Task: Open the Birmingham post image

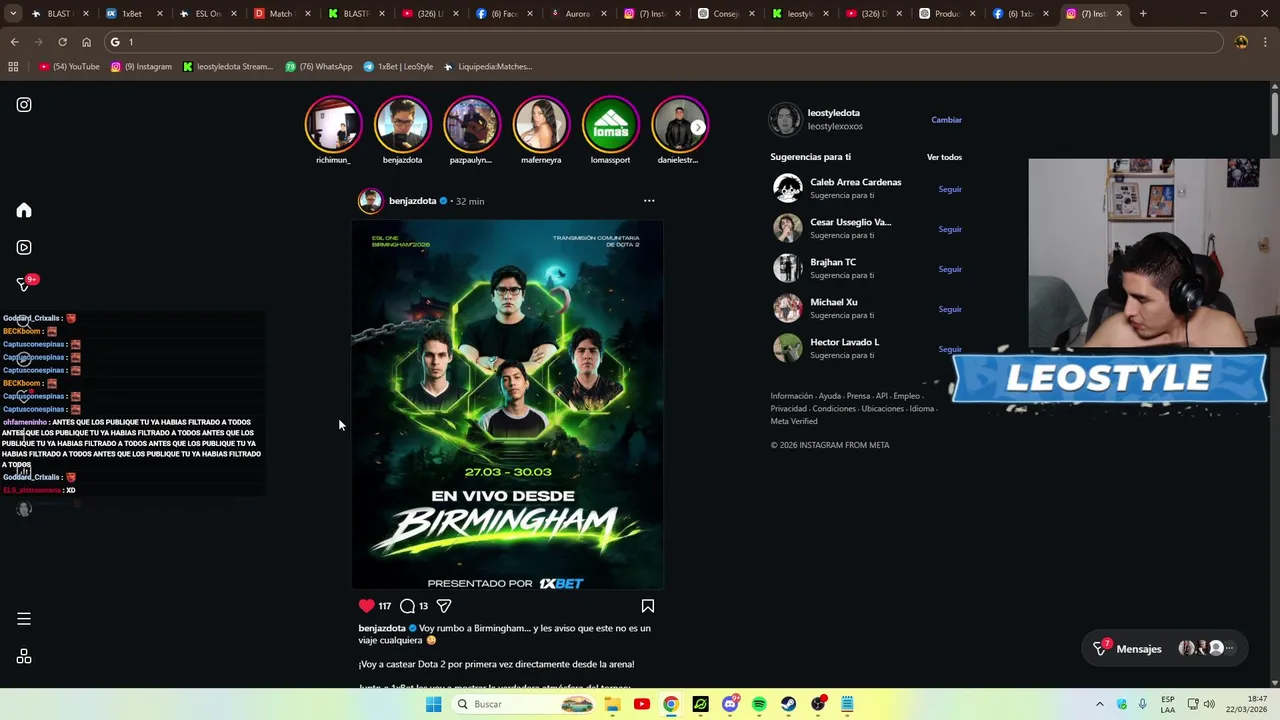Action: [x=507, y=404]
